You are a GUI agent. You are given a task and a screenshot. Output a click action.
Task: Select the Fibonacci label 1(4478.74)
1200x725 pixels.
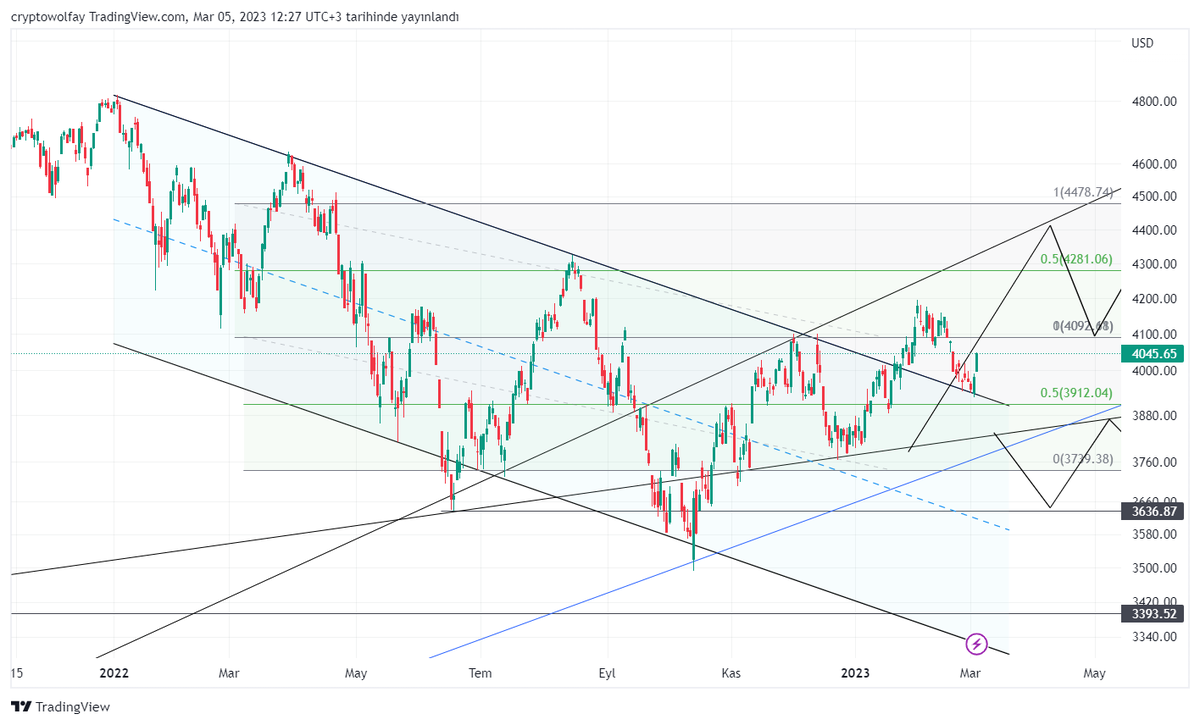pyautogui.click(x=1082, y=192)
